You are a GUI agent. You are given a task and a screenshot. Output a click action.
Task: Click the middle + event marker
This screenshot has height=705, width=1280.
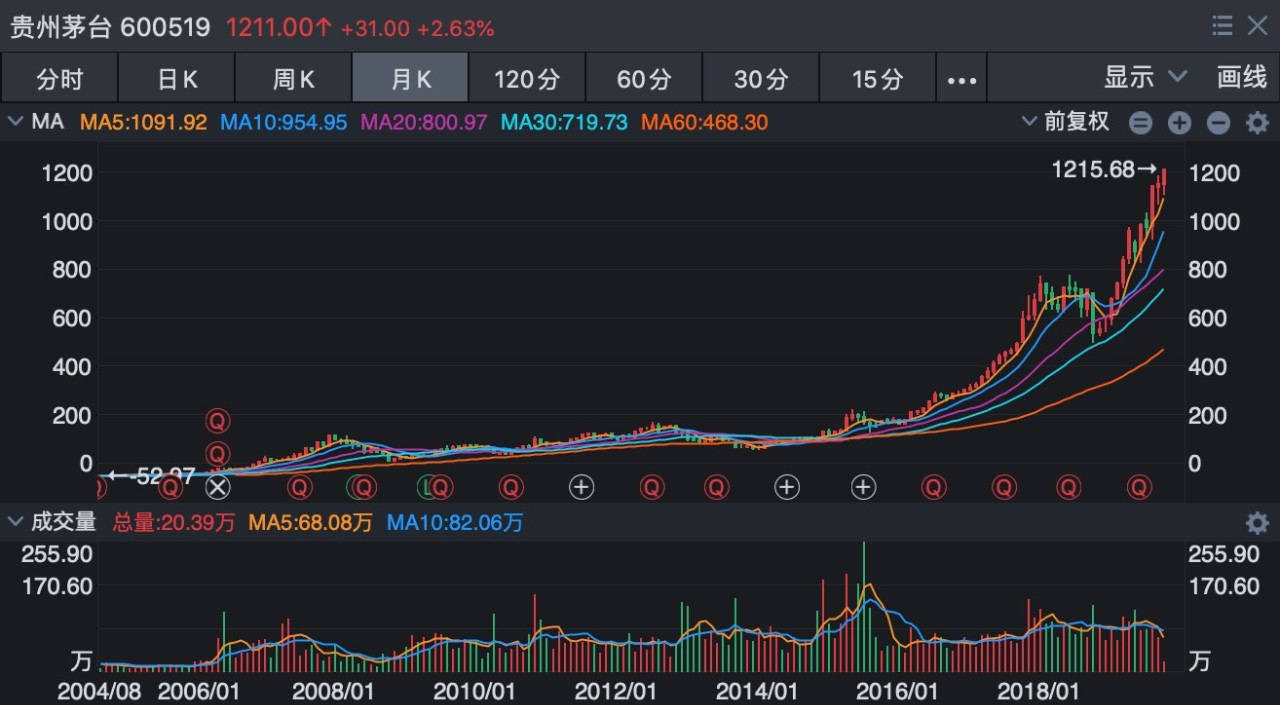tap(787, 487)
